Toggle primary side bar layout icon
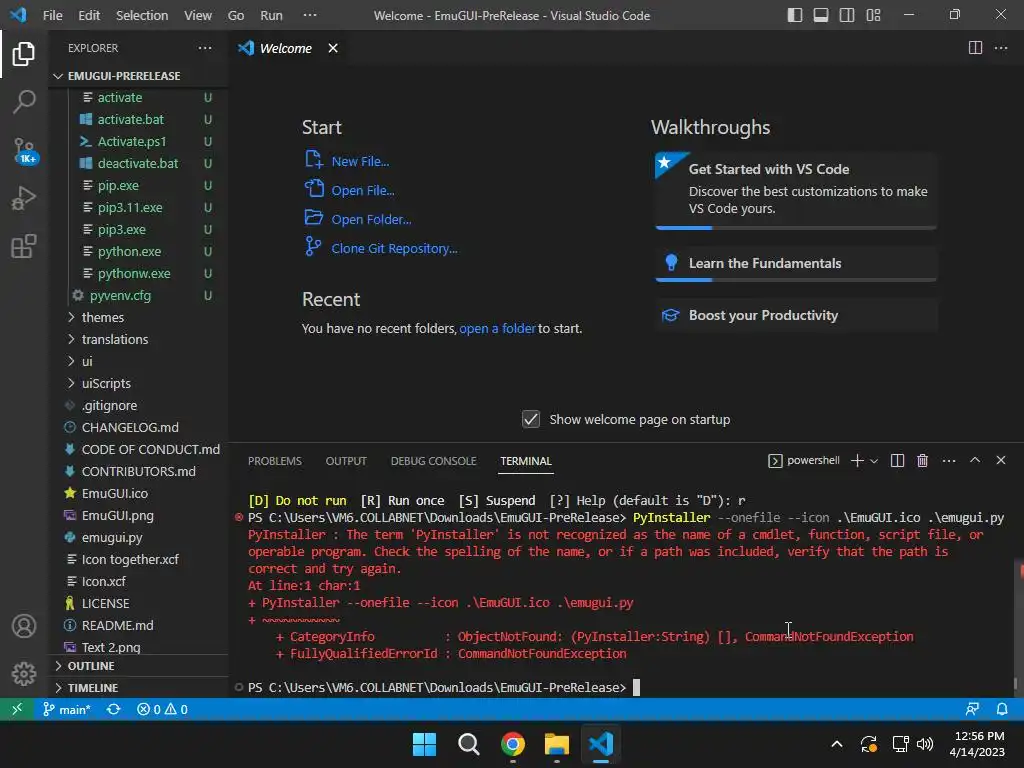Viewport: 1024px width, 768px height. click(x=795, y=15)
